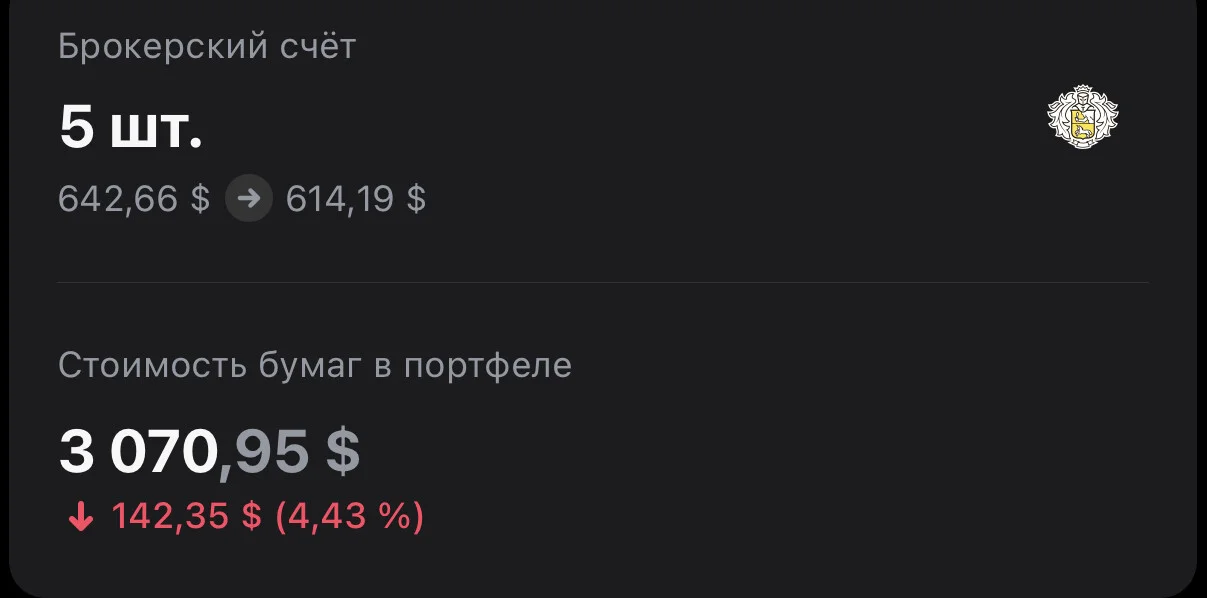Click the dollar sign after 642,66
The width and height of the screenshot is (1207, 598).
pos(200,199)
